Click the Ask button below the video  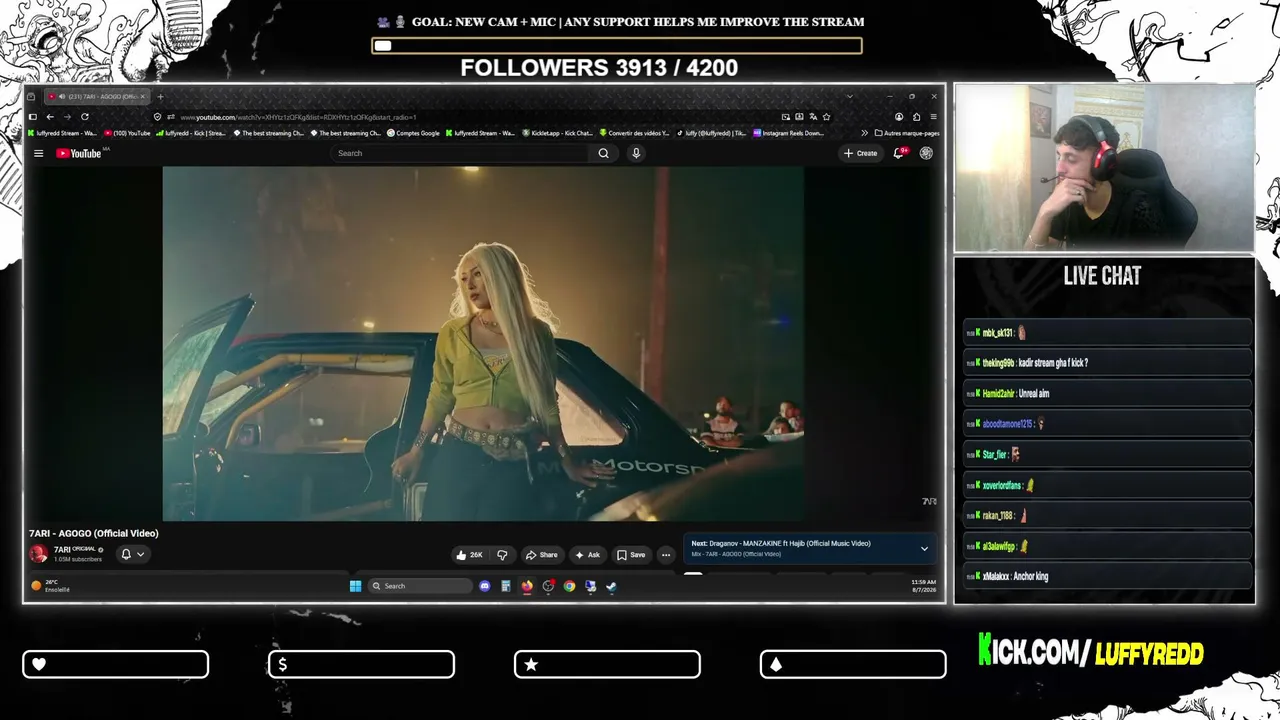point(587,555)
